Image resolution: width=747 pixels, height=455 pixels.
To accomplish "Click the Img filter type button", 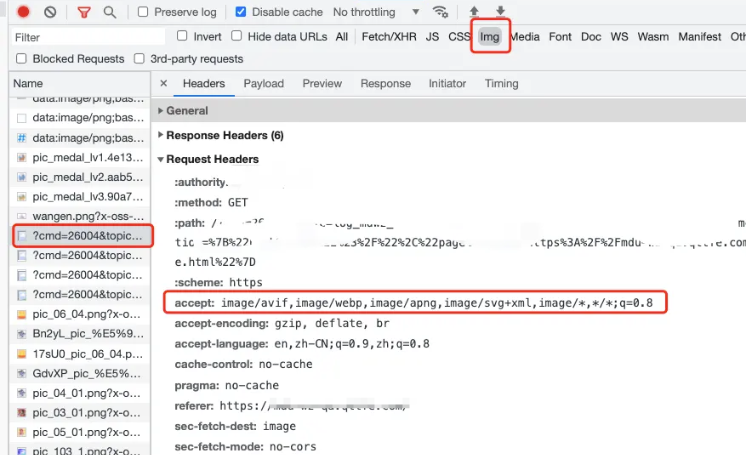I will (x=489, y=37).
